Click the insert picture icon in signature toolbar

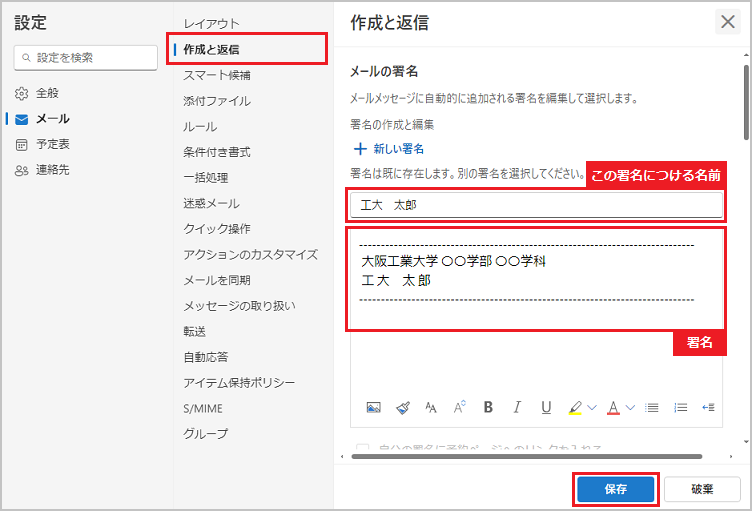373,407
